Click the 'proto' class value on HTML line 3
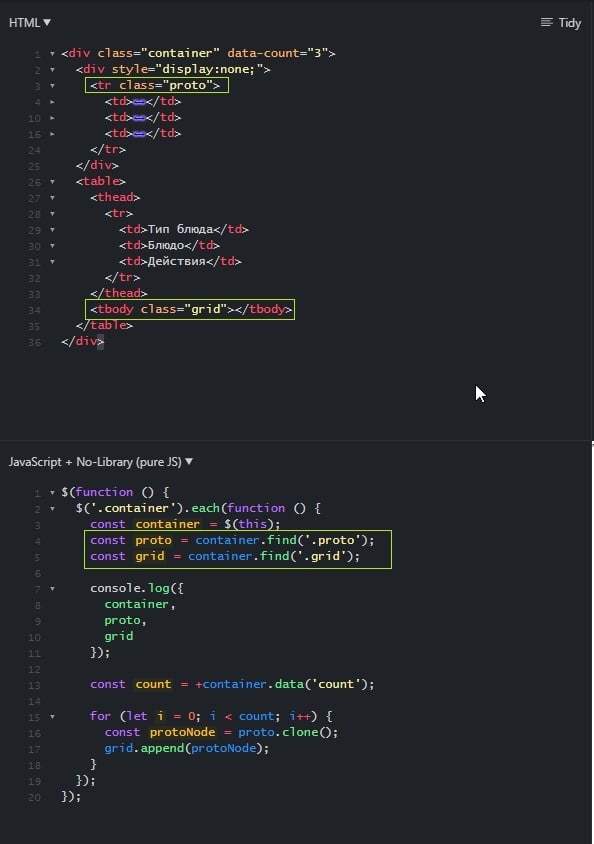 [x=188, y=85]
